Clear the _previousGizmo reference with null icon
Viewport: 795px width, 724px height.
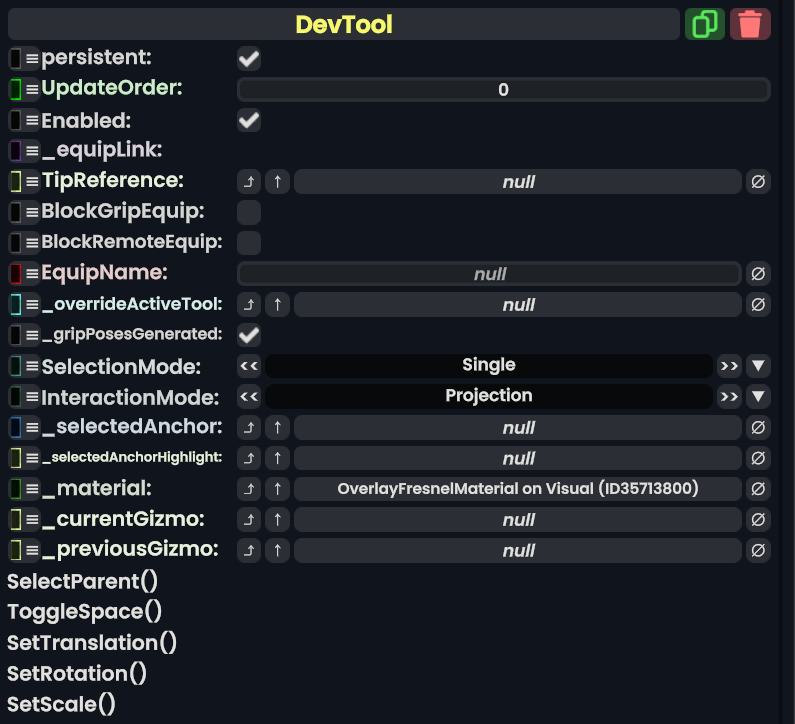758,550
